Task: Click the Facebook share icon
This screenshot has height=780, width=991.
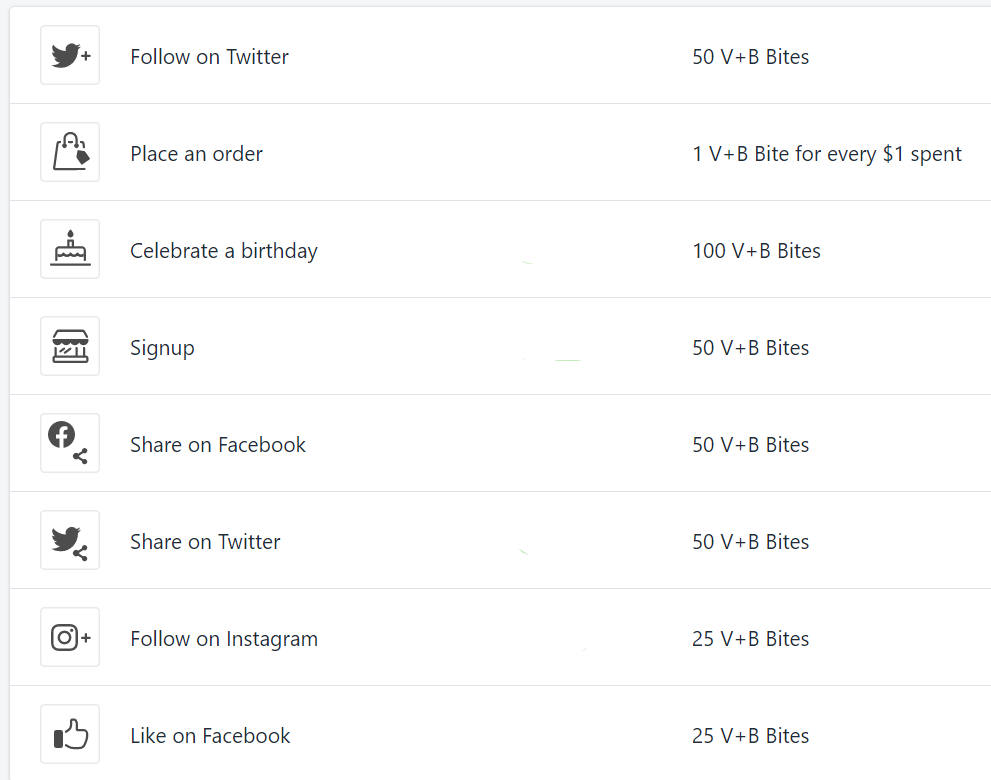Action: pyautogui.click(x=70, y=443)
